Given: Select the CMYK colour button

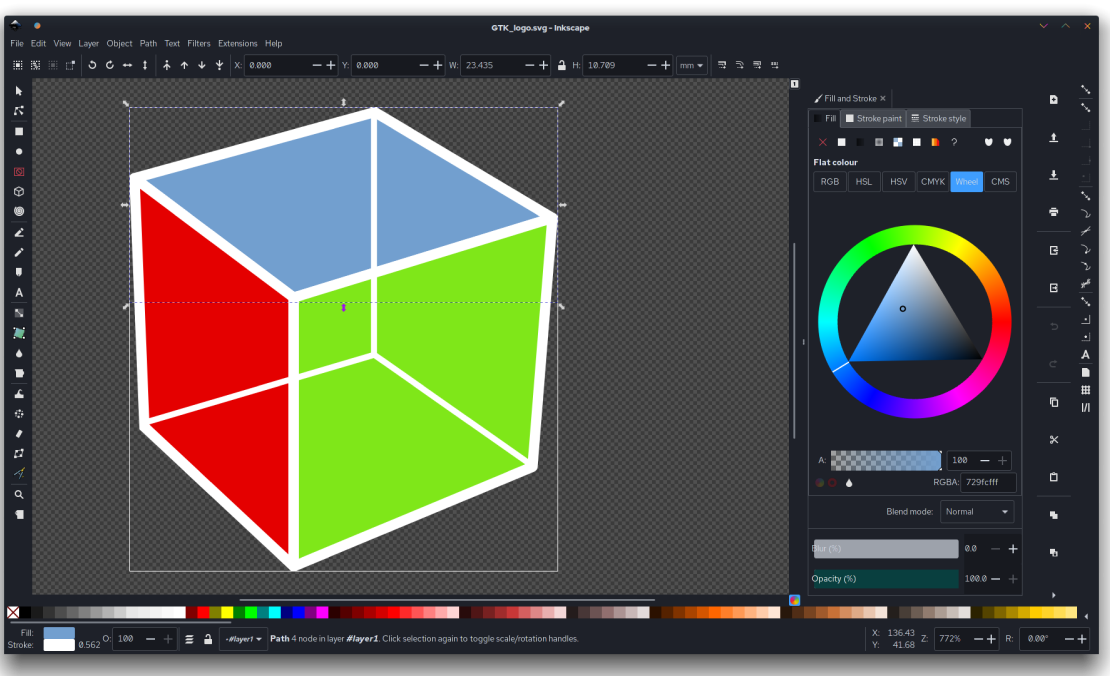Looking at the screenshot, I should [x=932, y=181].
